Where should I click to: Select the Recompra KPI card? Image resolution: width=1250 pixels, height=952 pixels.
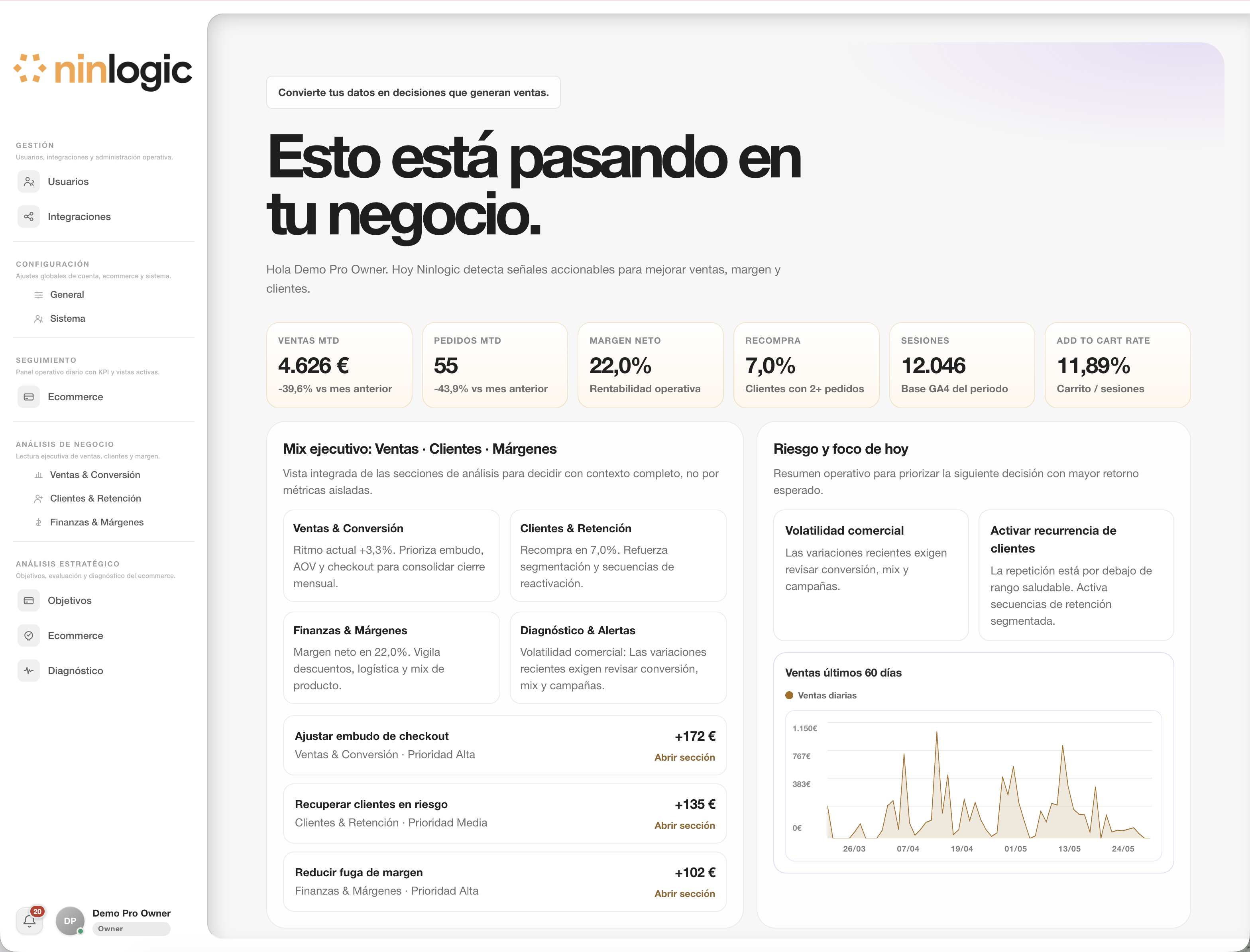pos(806,366)
